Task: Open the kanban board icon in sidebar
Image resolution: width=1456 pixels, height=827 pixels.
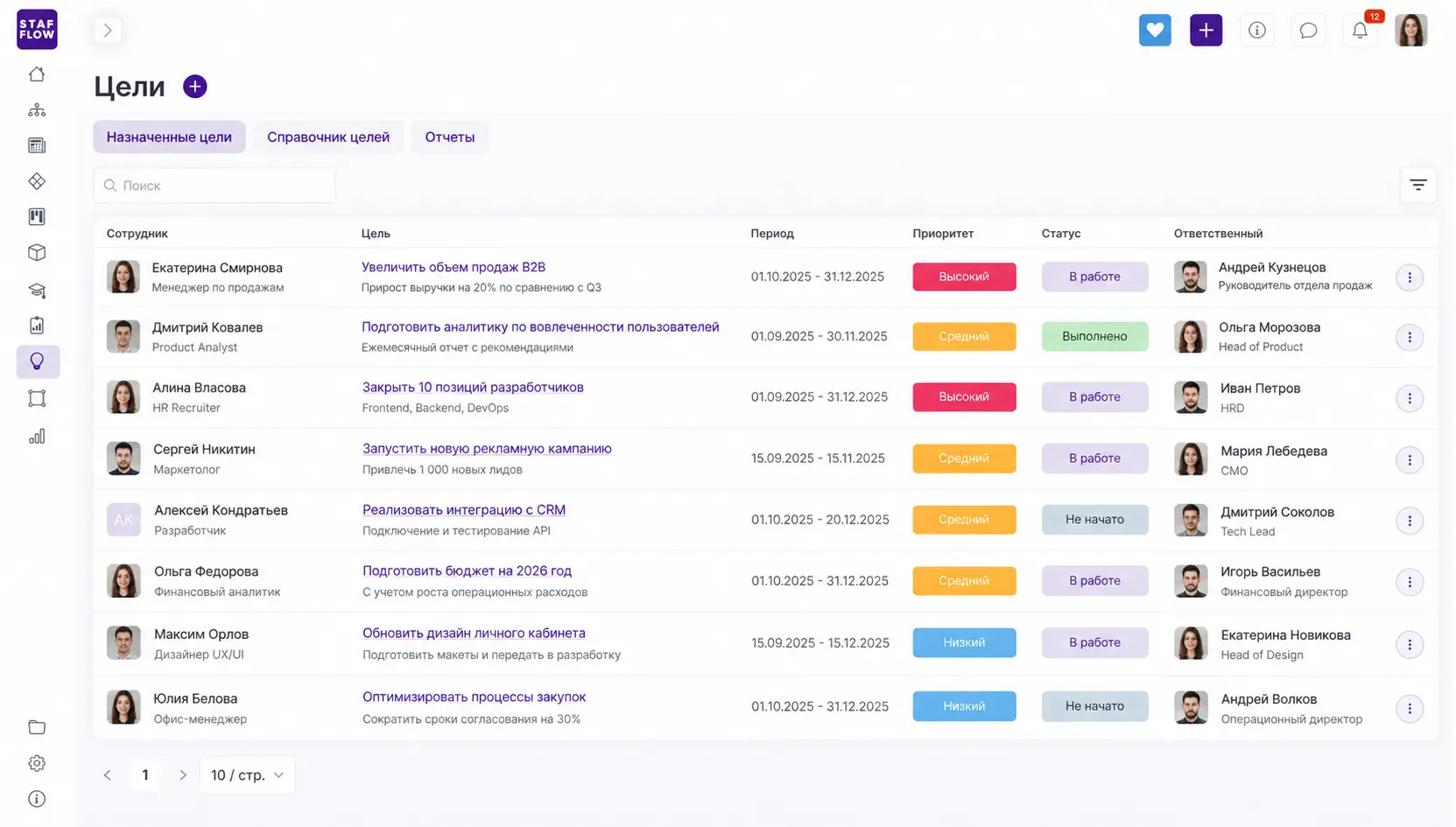Action: coord(37,216)
